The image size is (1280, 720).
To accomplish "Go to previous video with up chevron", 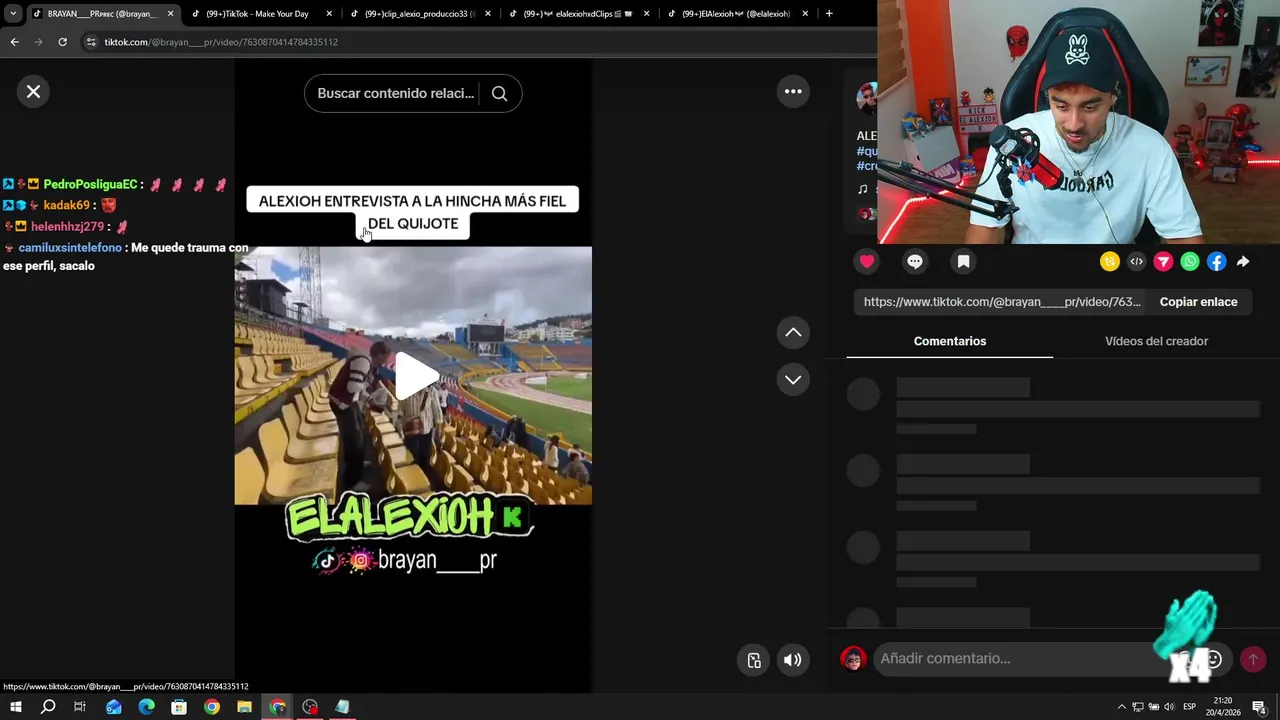I will (x=793, y=333).
